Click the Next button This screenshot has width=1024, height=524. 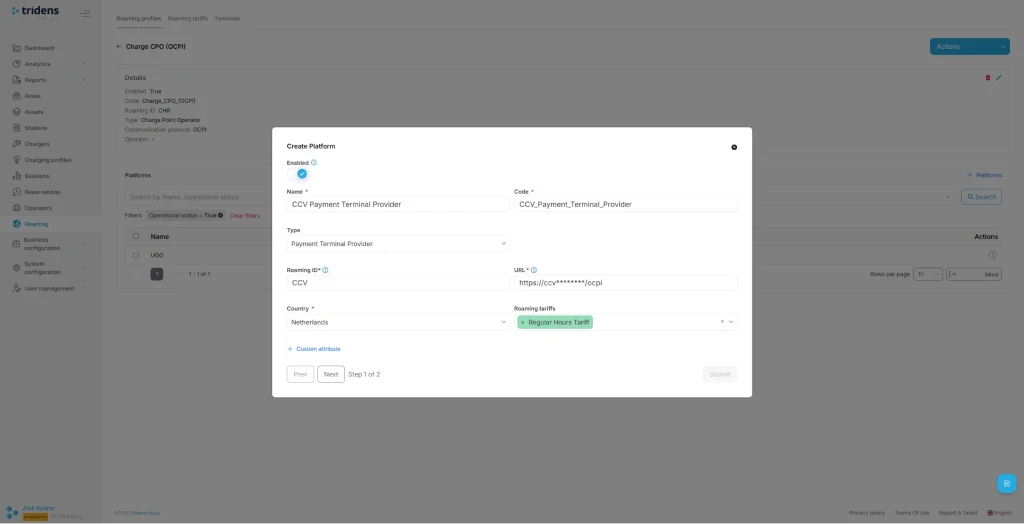tap(331, 374)
